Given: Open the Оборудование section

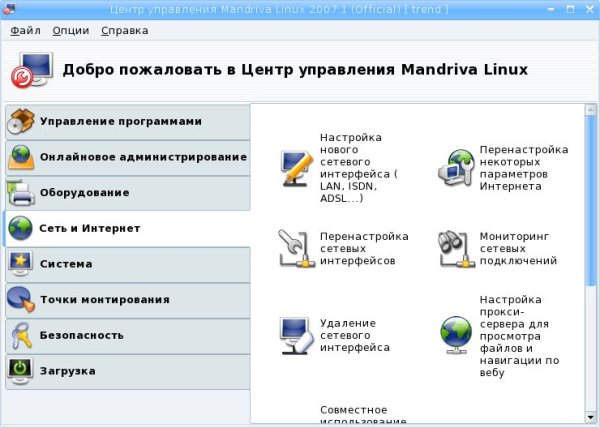Looking at the screenshot, I should tap(128, 193).
